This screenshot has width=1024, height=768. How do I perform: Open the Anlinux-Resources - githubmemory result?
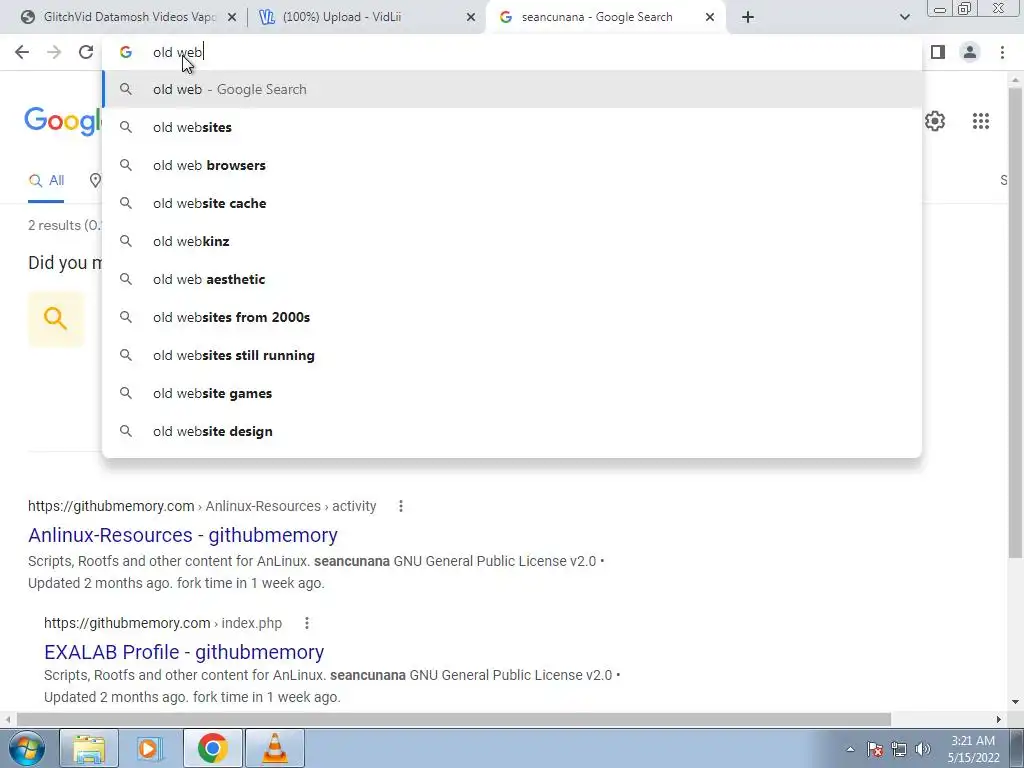183,535
